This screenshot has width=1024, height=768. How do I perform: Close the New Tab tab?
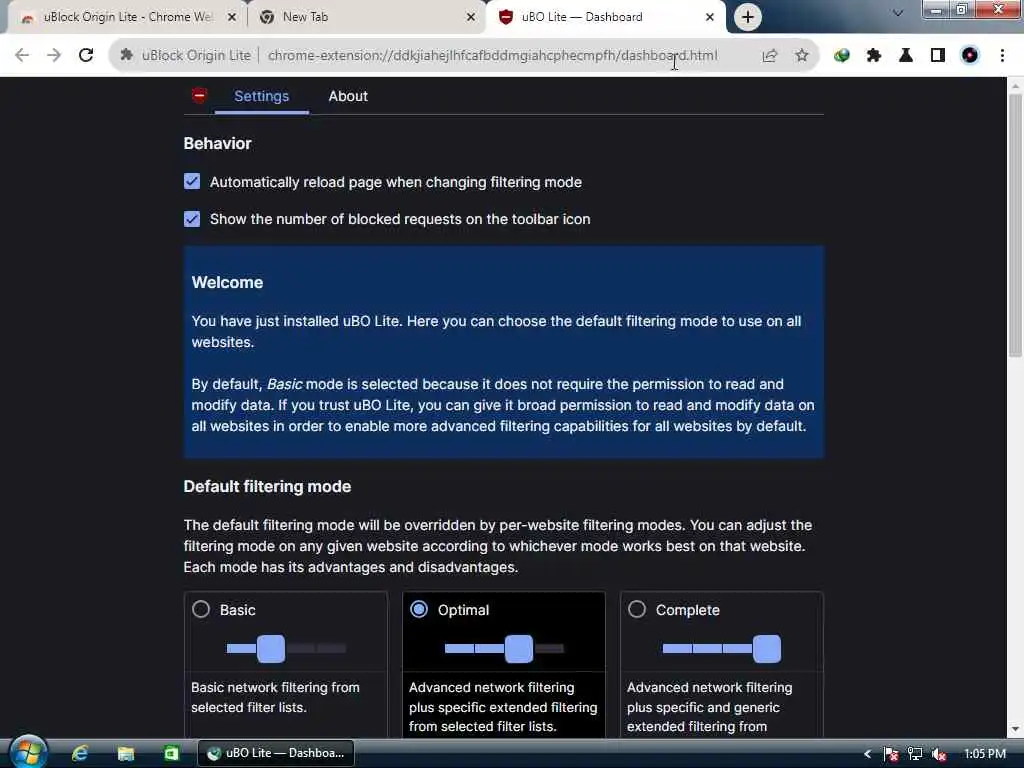click(471, 17)
